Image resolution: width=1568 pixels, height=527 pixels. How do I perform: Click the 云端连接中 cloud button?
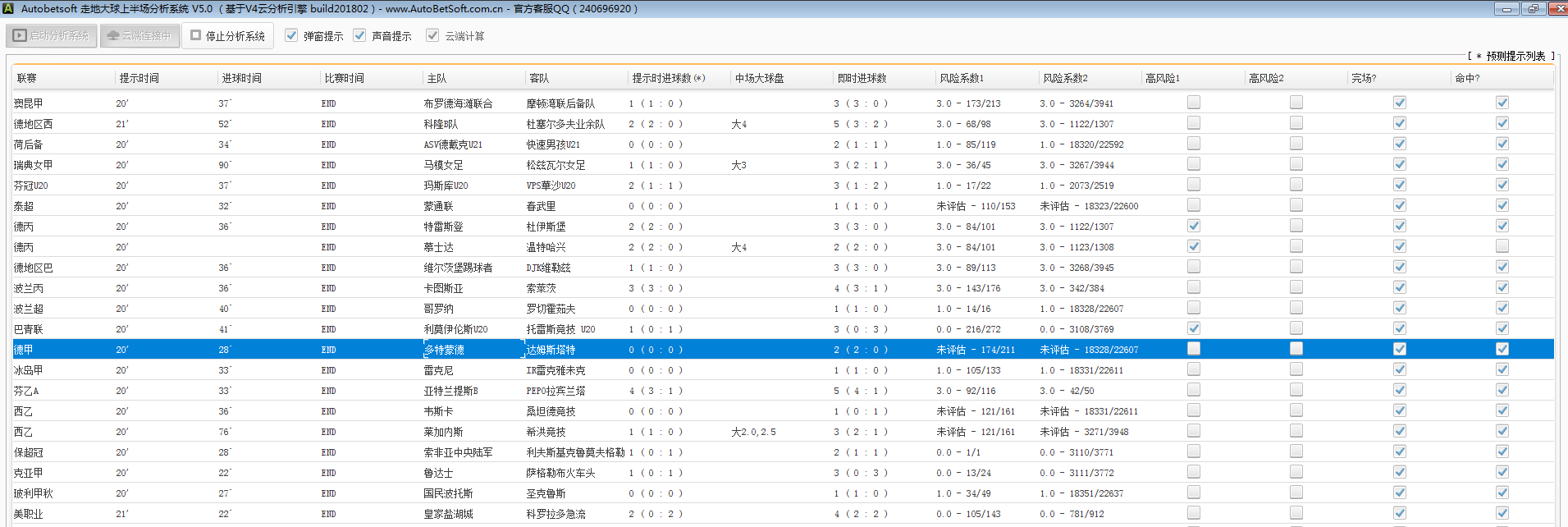[139, 36]
